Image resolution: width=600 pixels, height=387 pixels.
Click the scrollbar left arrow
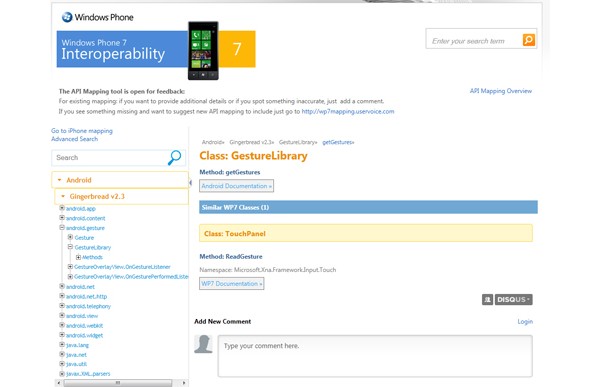click(59, 382)
